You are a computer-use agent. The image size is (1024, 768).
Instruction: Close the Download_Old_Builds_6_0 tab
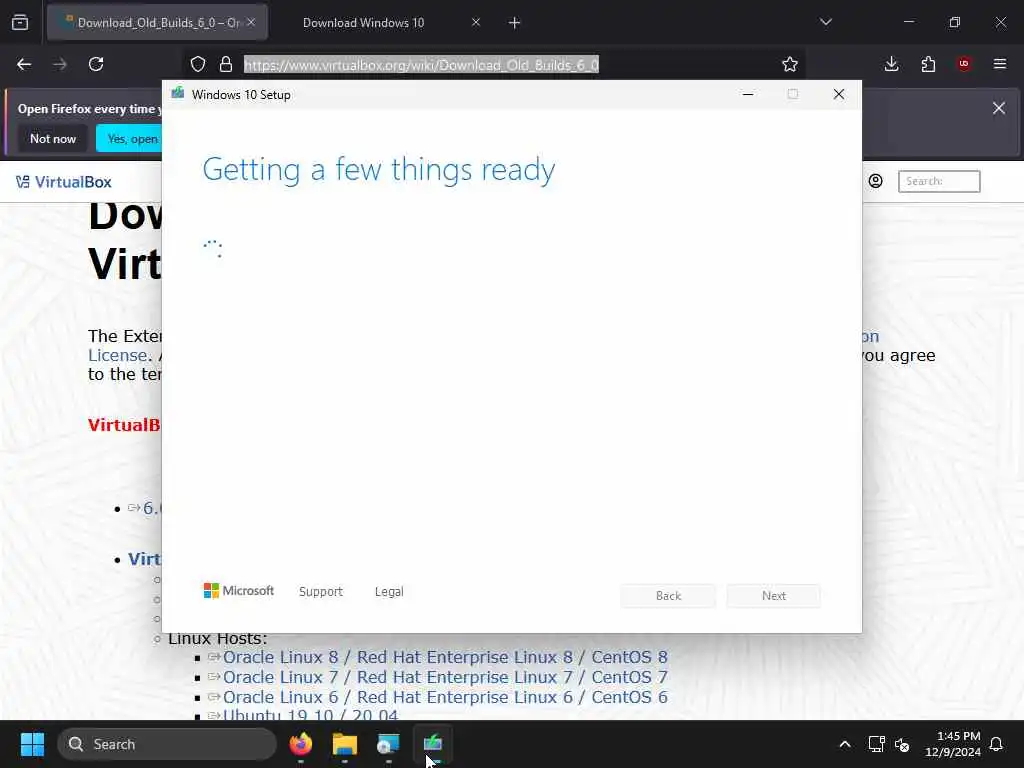click(x=251, y=22)
